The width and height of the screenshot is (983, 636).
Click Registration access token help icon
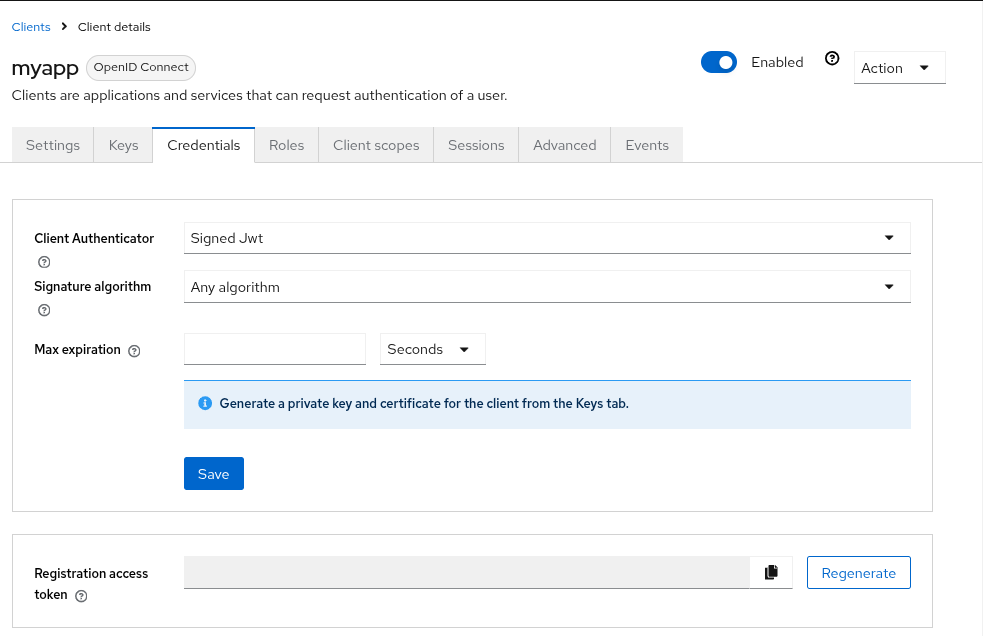point(82,596)
